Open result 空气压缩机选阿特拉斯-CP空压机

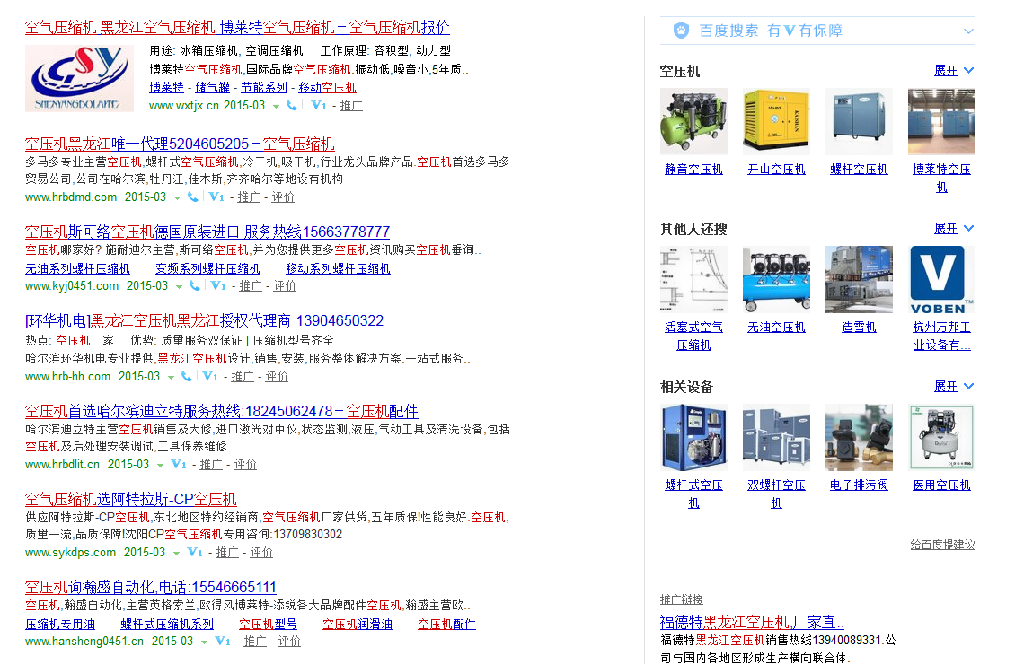pyautogui.click(x=131, y=499)
